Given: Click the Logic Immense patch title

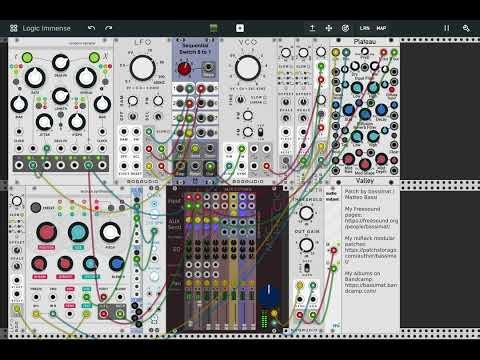Looking at the screenshot, I should (46, 28).
